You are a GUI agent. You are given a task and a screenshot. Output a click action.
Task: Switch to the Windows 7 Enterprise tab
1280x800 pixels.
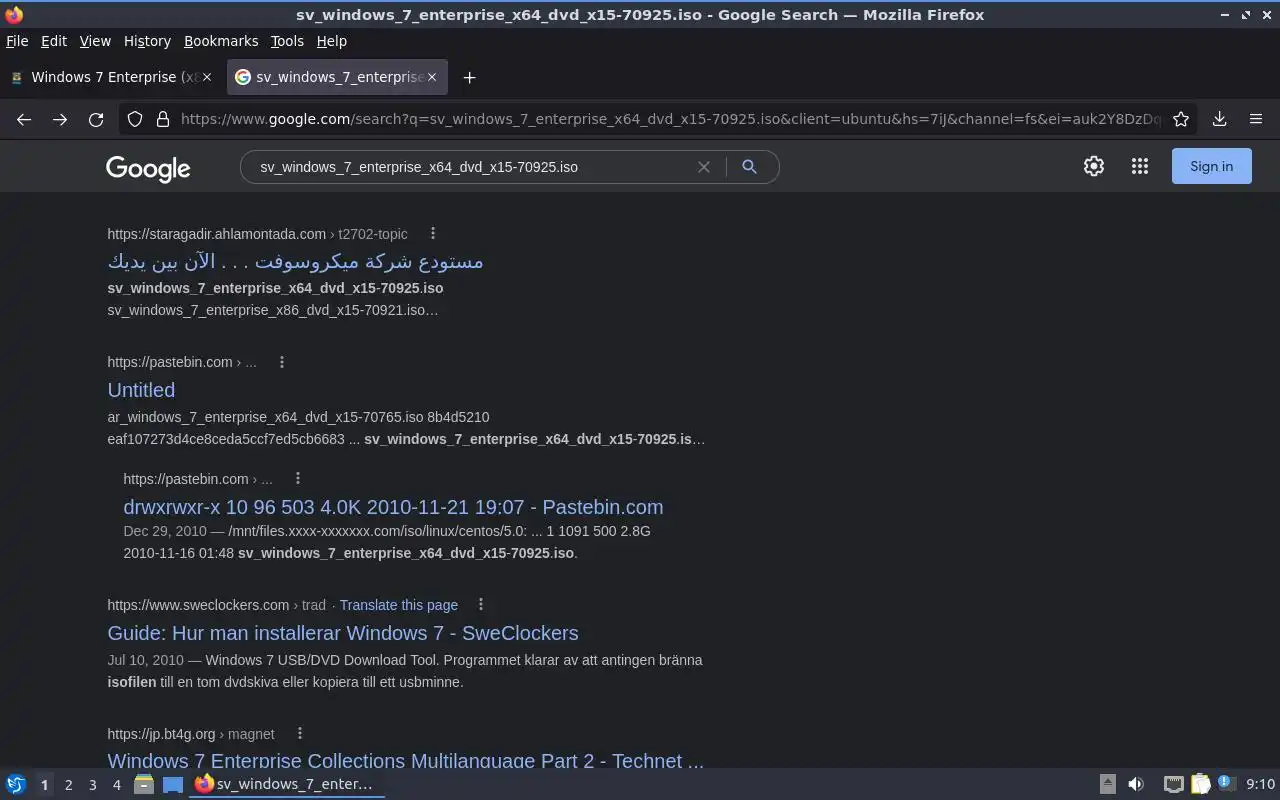(111, 77)
